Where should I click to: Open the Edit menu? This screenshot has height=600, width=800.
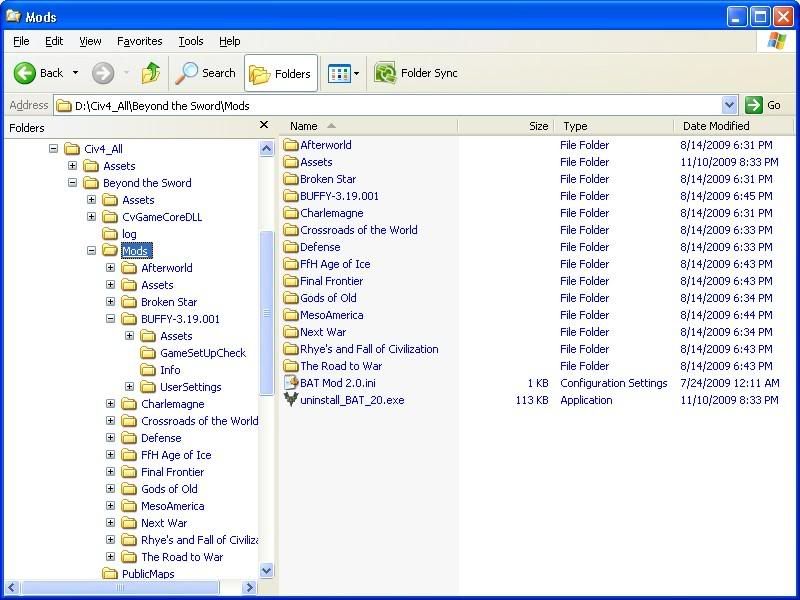[54, 41]
